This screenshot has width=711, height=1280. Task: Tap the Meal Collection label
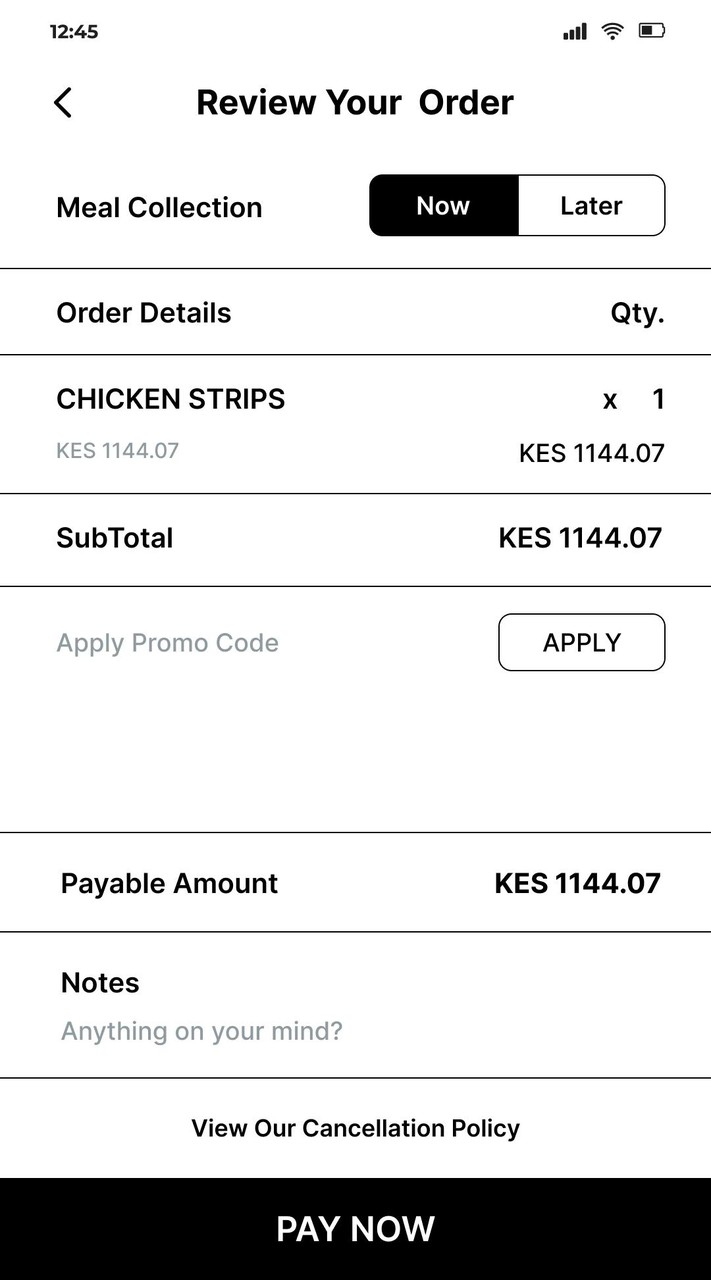159,207
